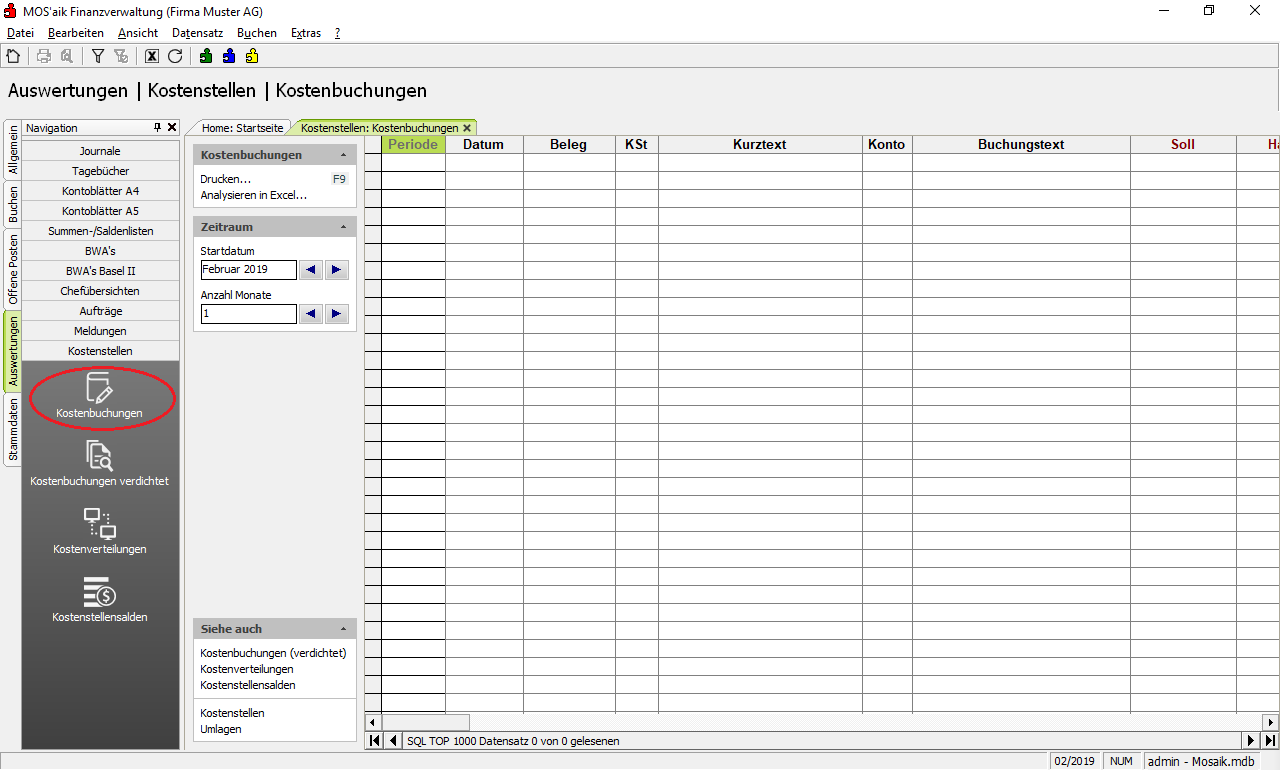Click the green puzzle piece icon
1280x770 pixels.
point(206,57)
